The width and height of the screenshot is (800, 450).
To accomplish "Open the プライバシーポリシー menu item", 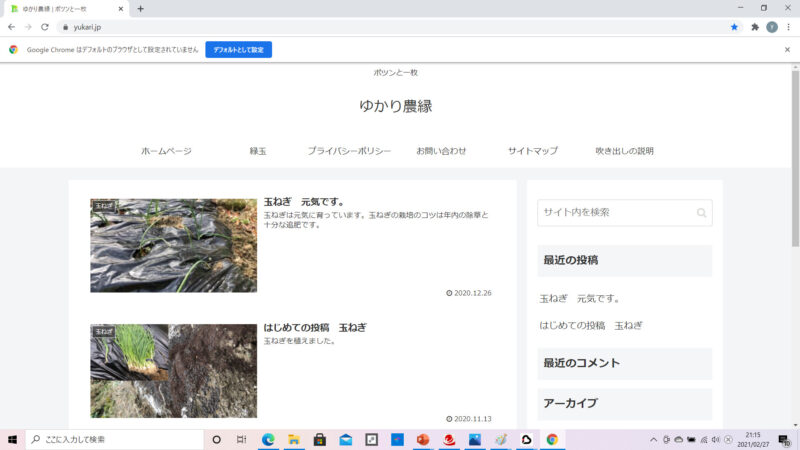I will (349, 151).
